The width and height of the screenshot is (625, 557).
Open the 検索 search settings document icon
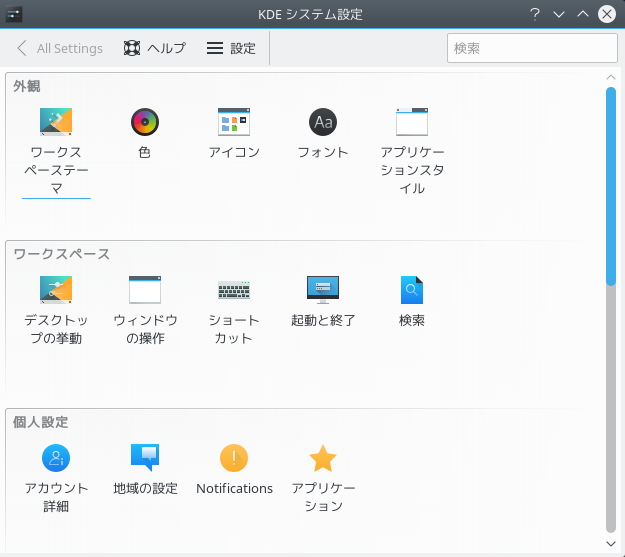pyautogui.click(x=412, y=290)
